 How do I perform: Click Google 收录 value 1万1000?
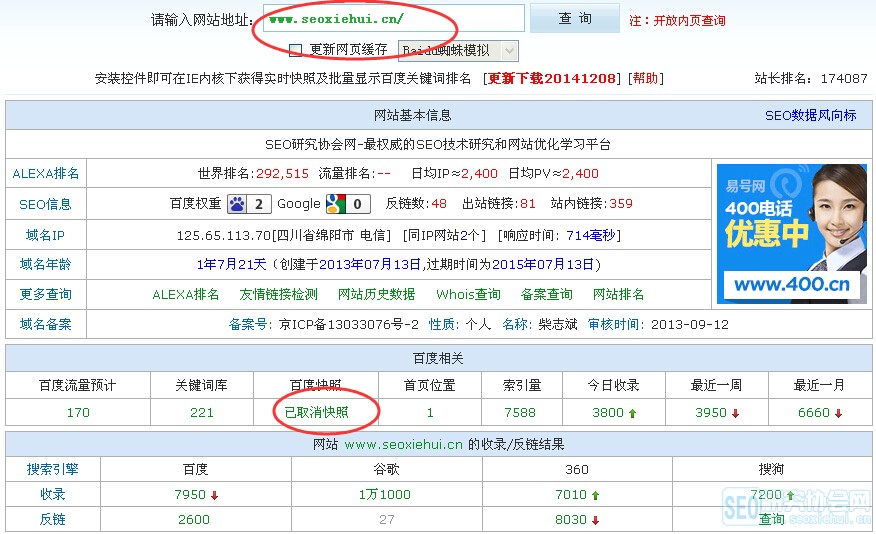(x=384, y=495)
